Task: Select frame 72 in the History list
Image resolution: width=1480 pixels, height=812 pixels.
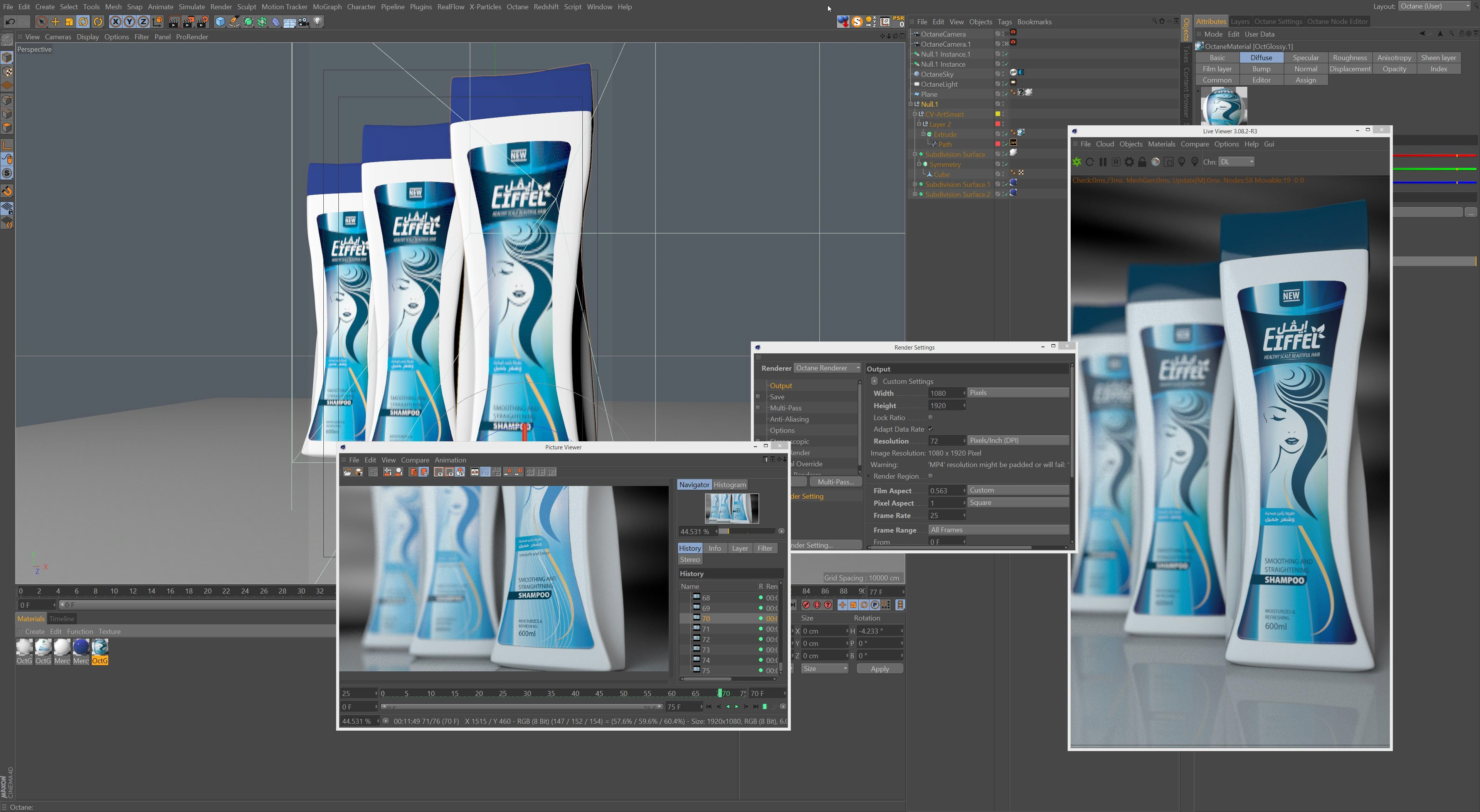Action: pos(706,640)
